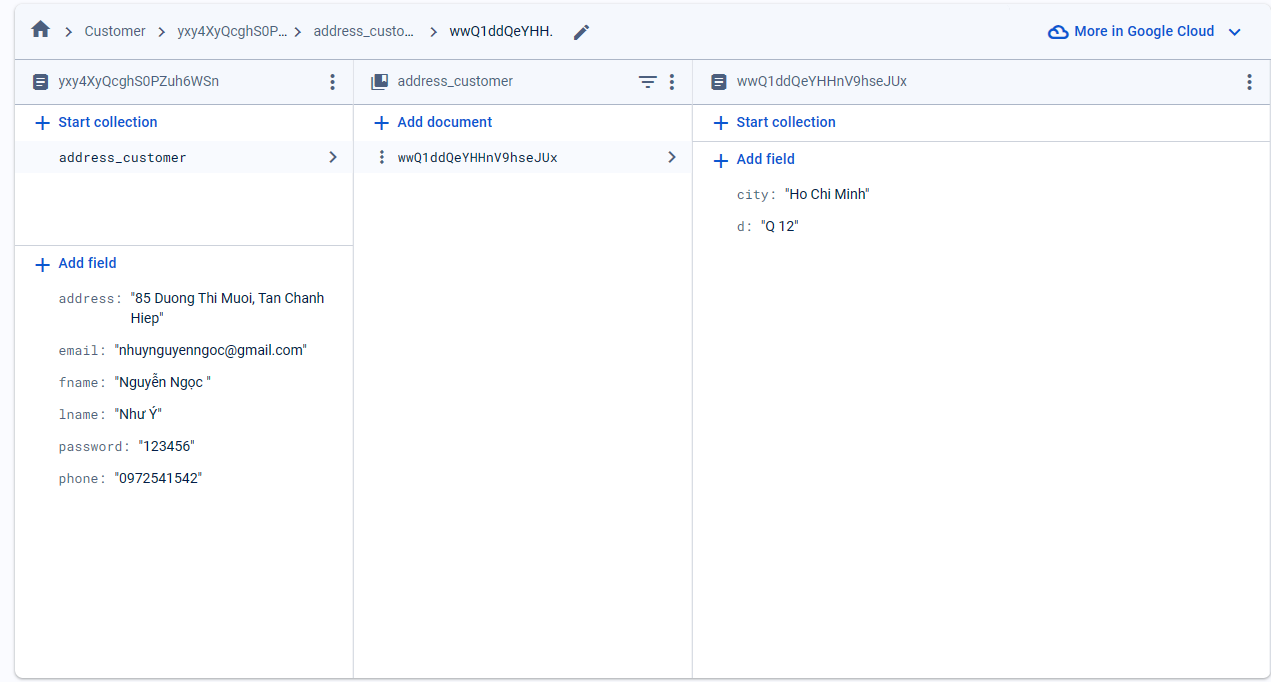Select the city field value Ho Chi Minh
The image size is (1271, 682).
pos(827,194)
